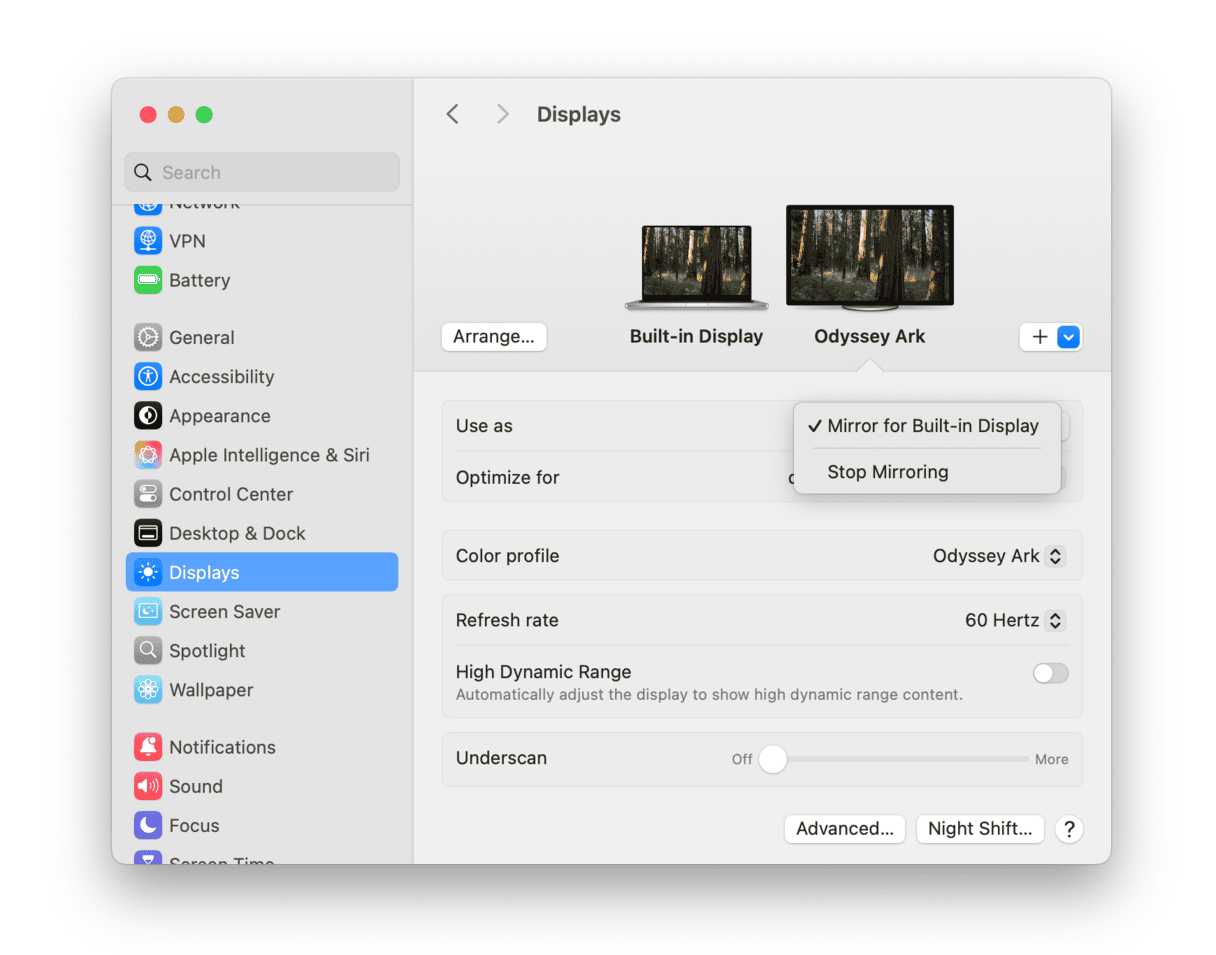Click the Sound speaker icon
The width and height of the screenshot is (1216, 955).
[x=148, y=786]
